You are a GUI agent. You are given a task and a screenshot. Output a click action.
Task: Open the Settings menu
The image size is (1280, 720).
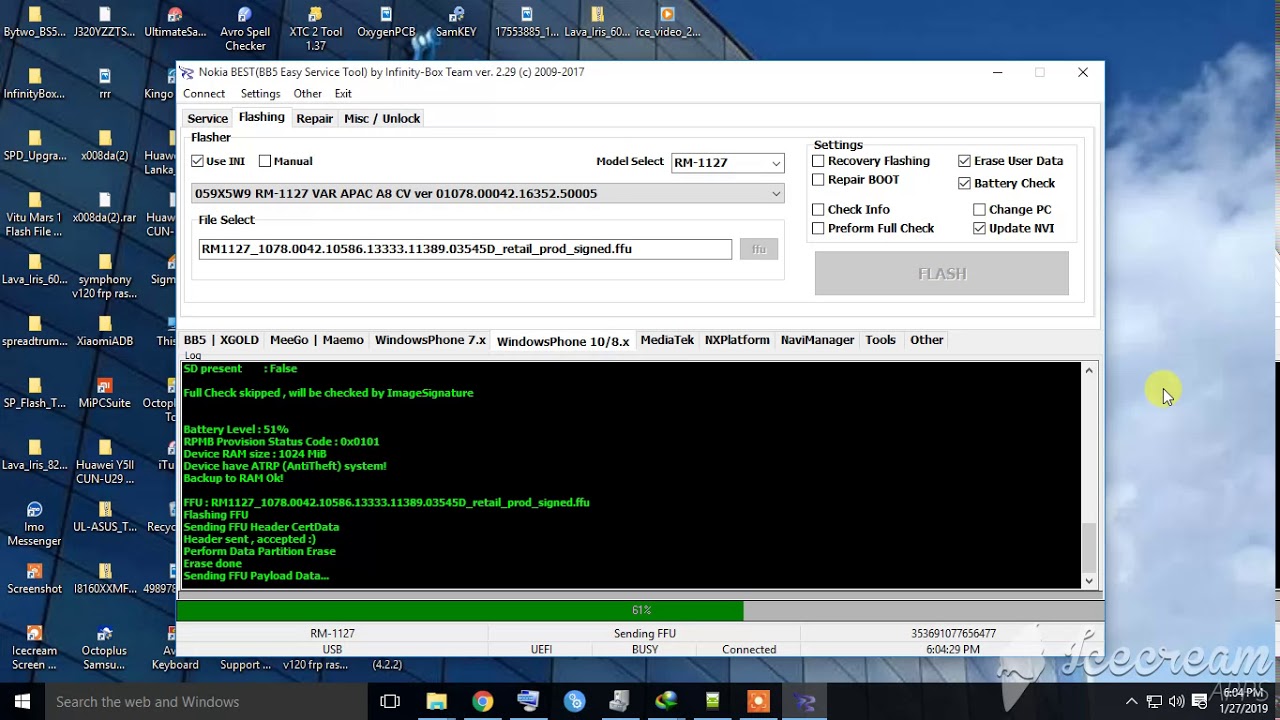[x=260, y=93]
